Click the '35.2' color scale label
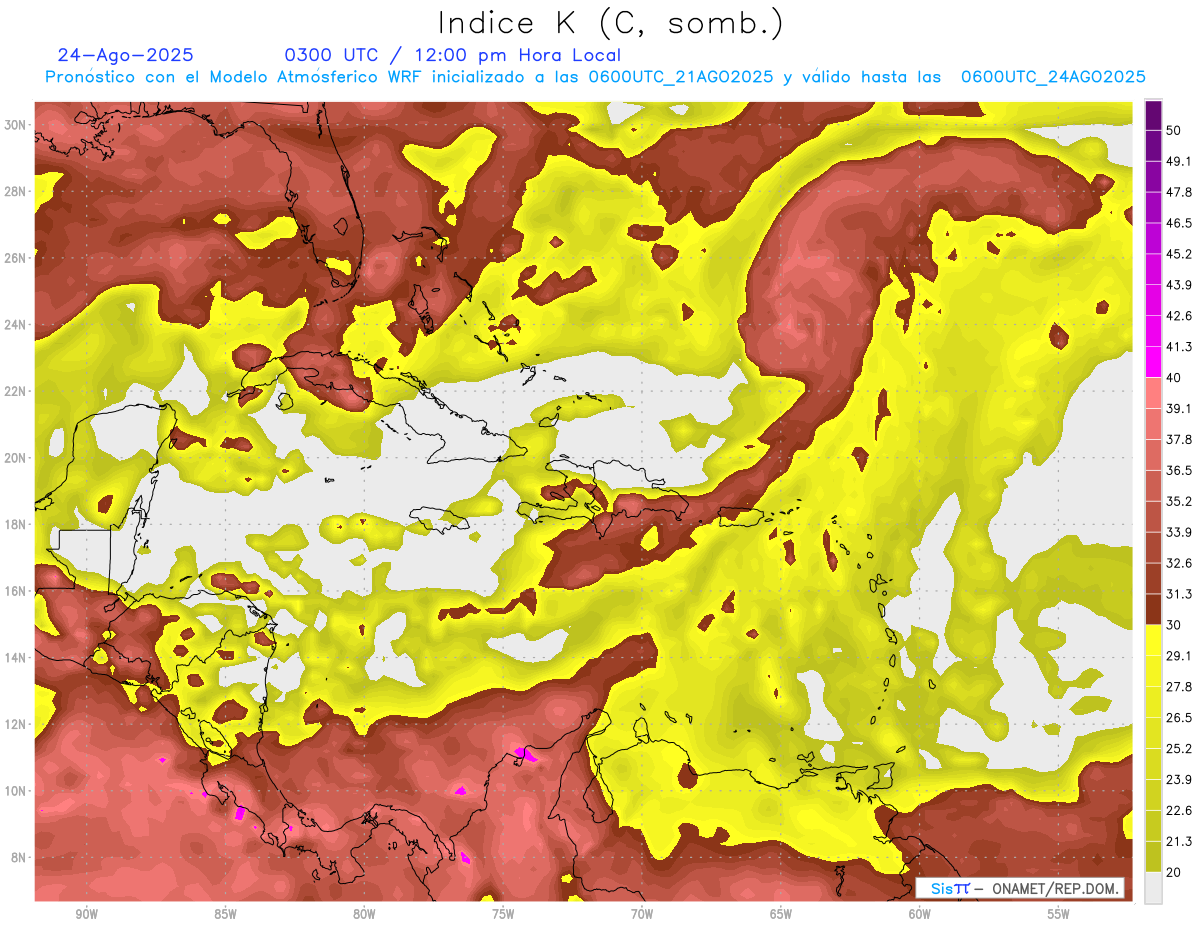 pyautogui.click(x=1178, y=501)
